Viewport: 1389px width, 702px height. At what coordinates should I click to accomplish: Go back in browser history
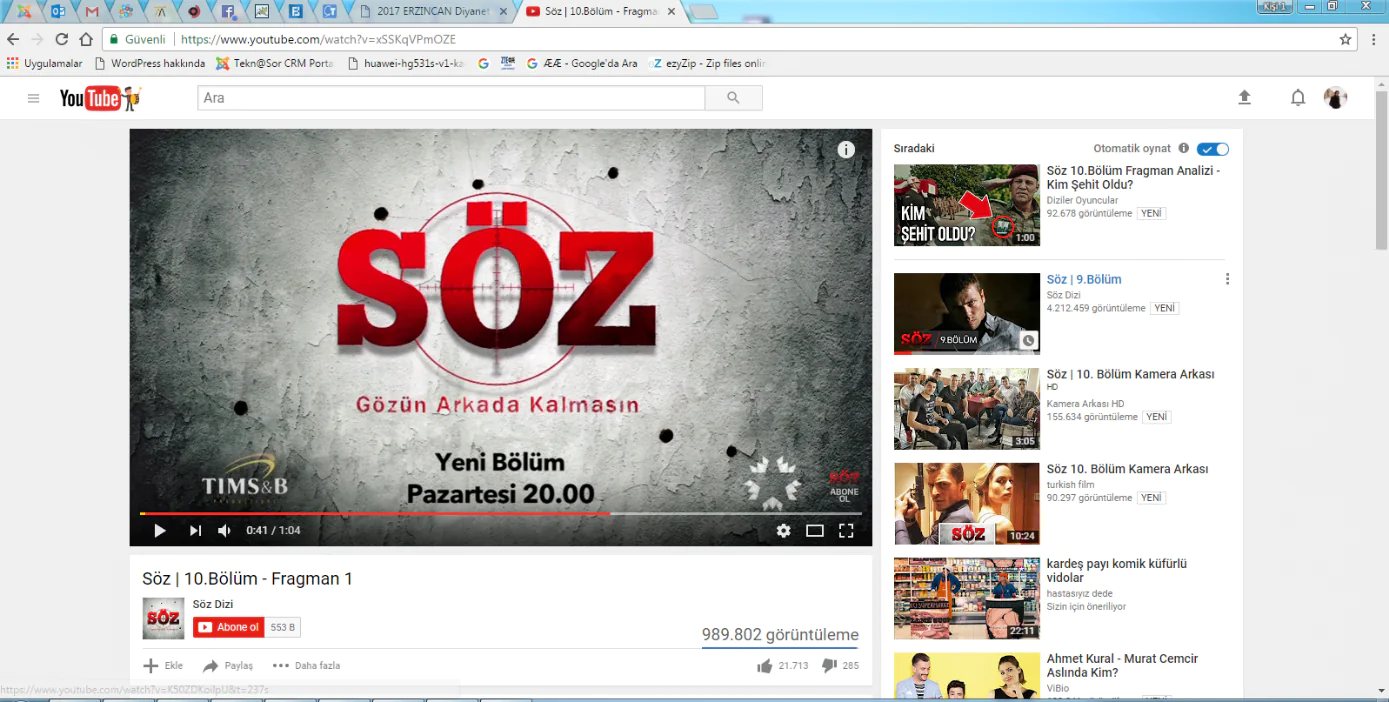pos(12,39)
